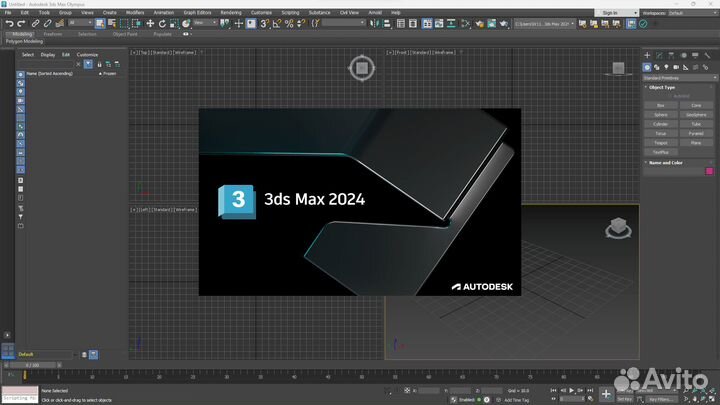Click the Cone primitive button
The image size is (720, 405).
696,106
